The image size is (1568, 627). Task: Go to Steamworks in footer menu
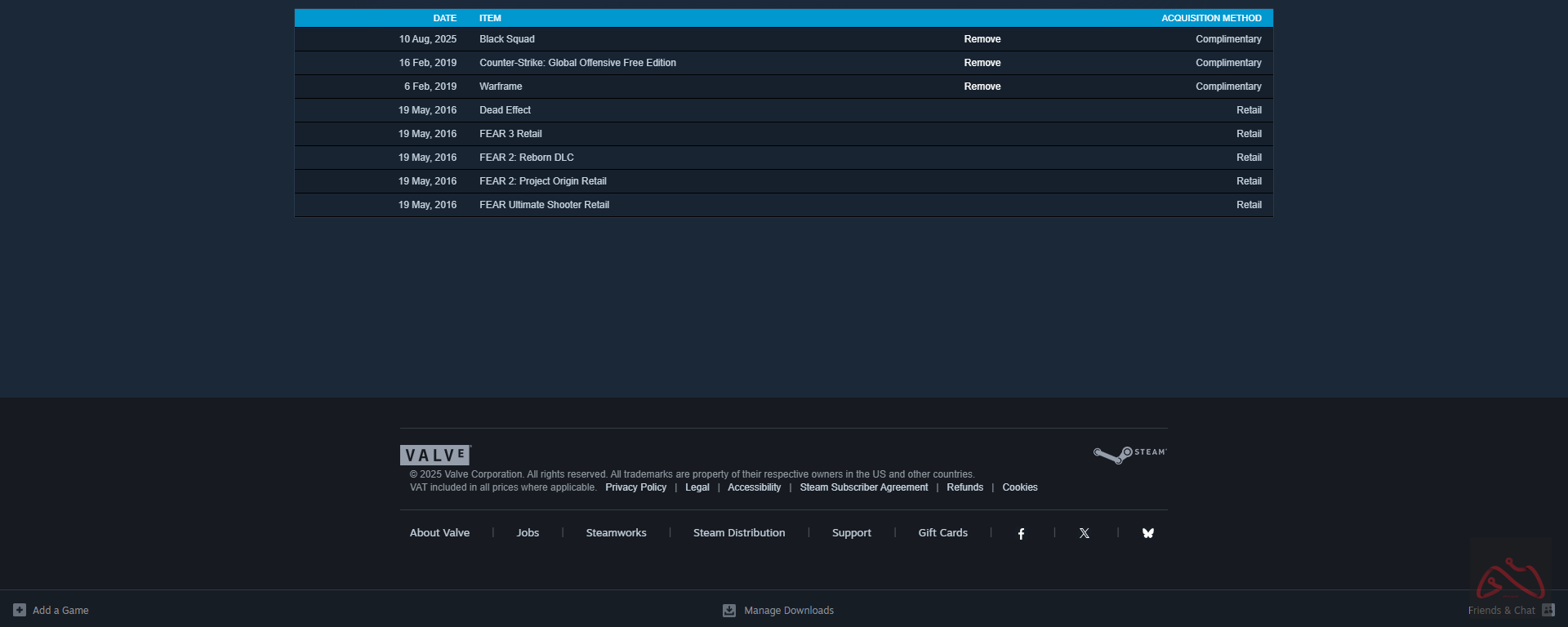tap(616, 533)
